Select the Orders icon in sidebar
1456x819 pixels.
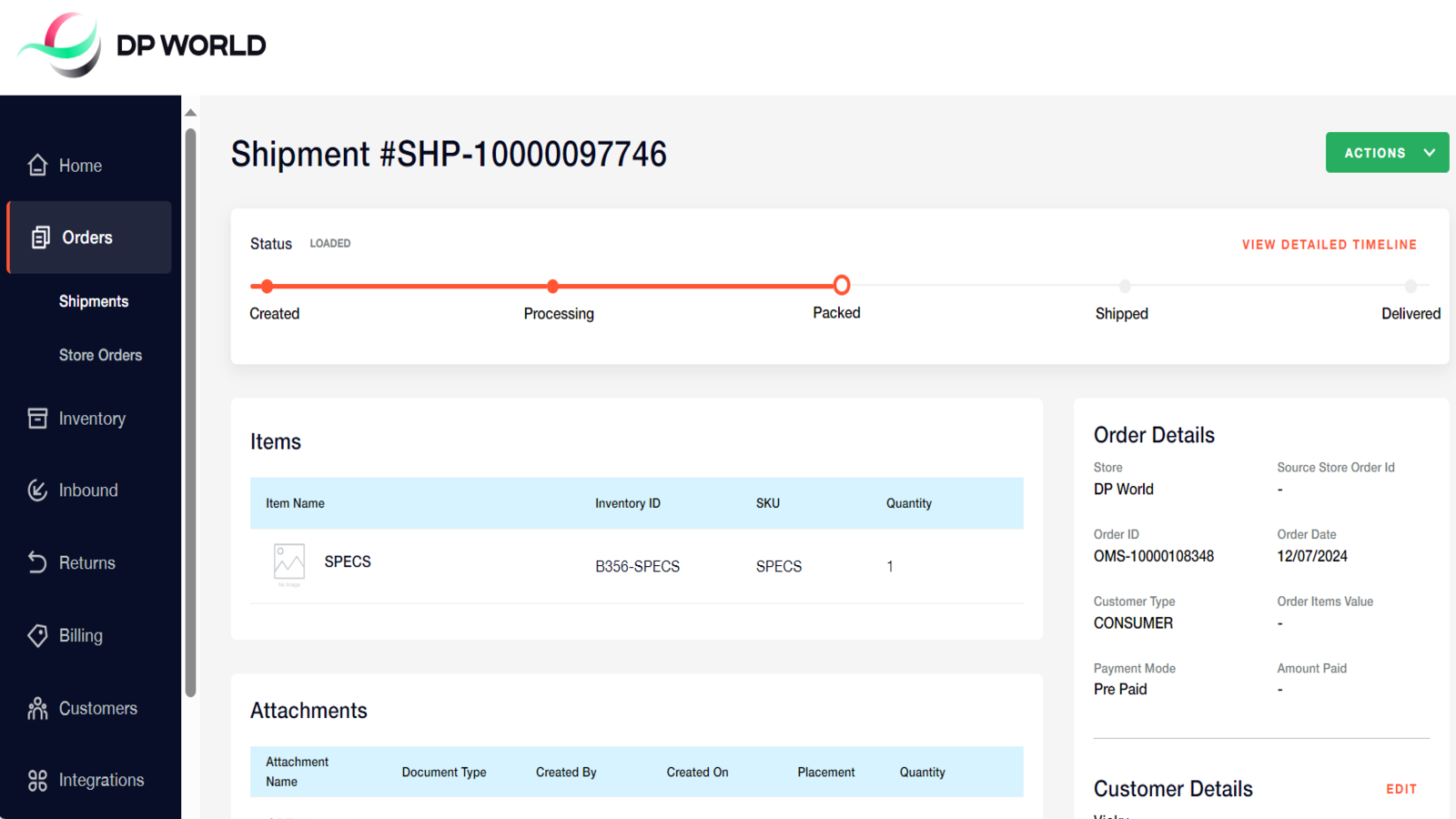40,237
